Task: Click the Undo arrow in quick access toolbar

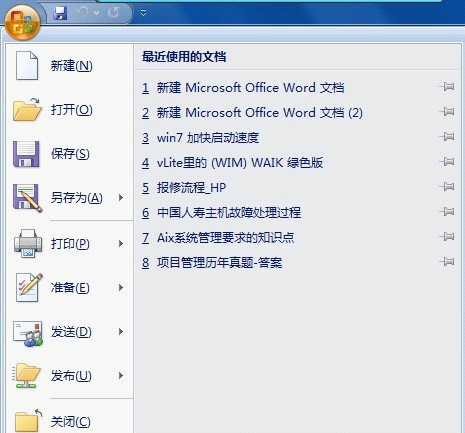Action: (x=83, y=13)
